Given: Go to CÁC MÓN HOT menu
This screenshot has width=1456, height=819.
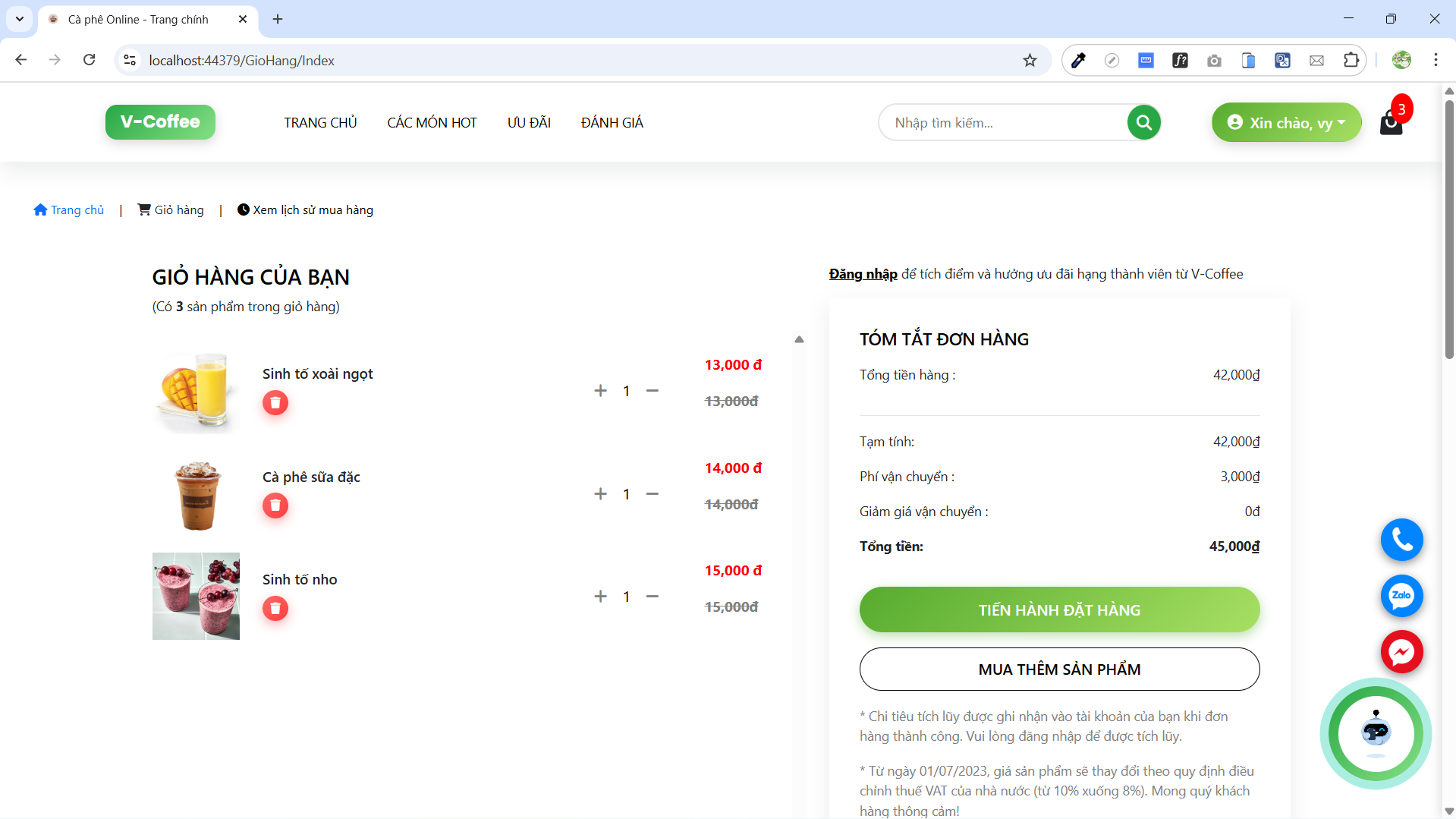Looking at the screenshot, I should tap(432, 123).
